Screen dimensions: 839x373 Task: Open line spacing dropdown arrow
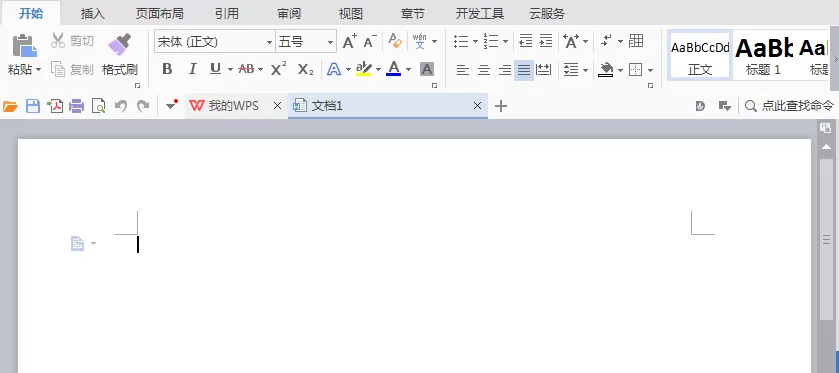coord(585,70)
